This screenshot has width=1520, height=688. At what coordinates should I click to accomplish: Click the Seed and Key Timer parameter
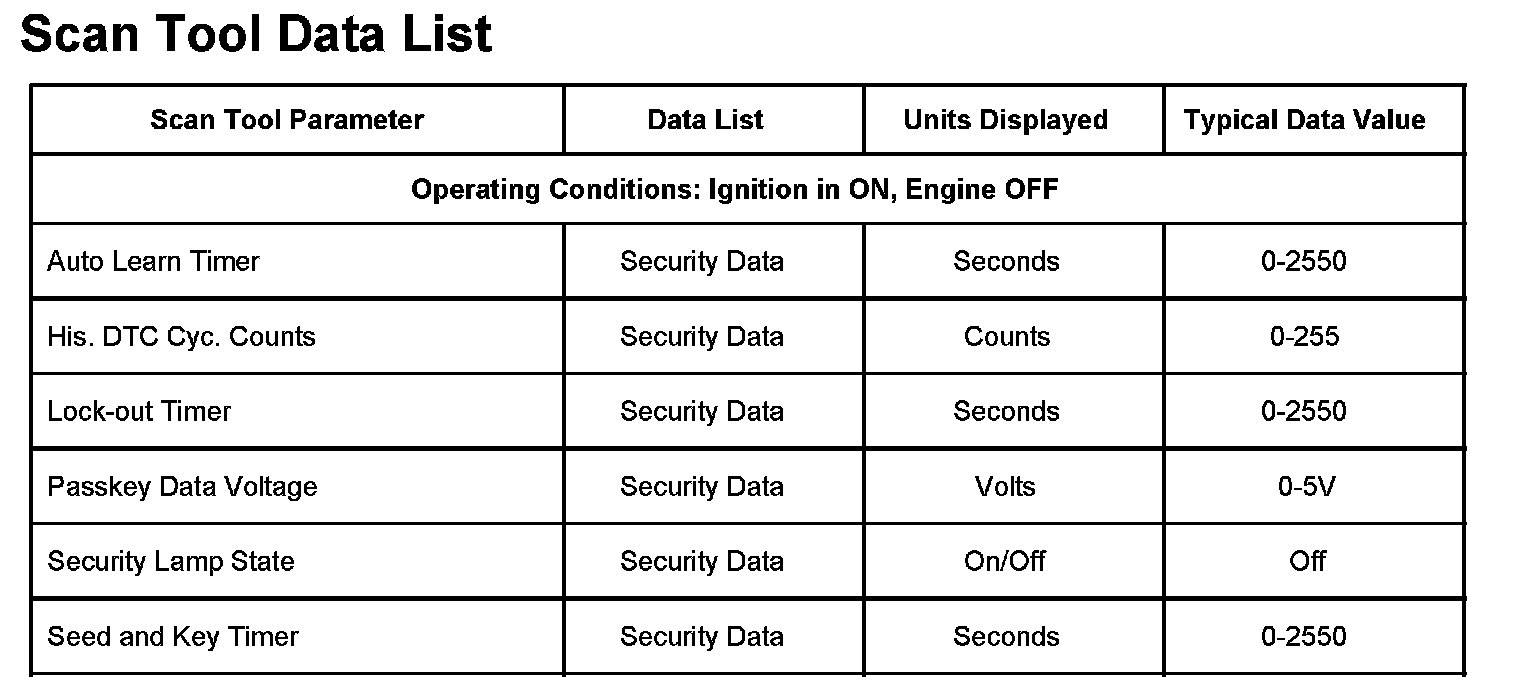(173, 637)
